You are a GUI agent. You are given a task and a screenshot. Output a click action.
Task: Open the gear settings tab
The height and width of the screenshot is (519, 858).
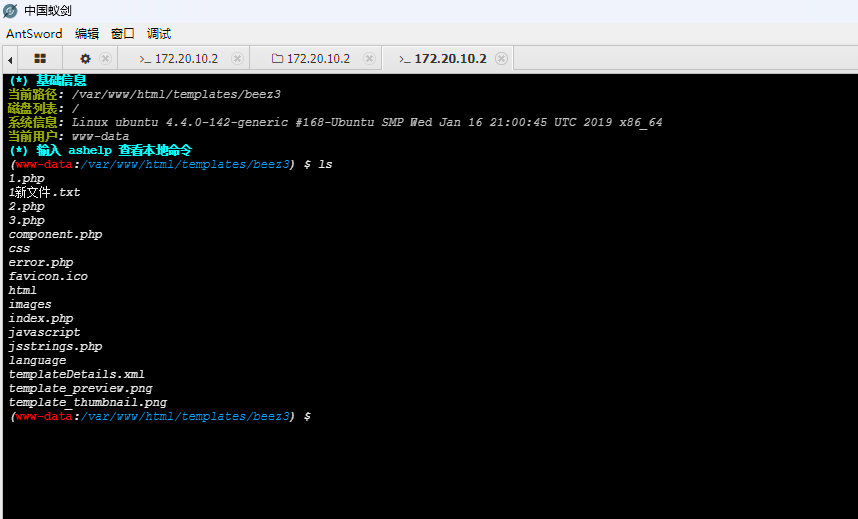(85, 59)
